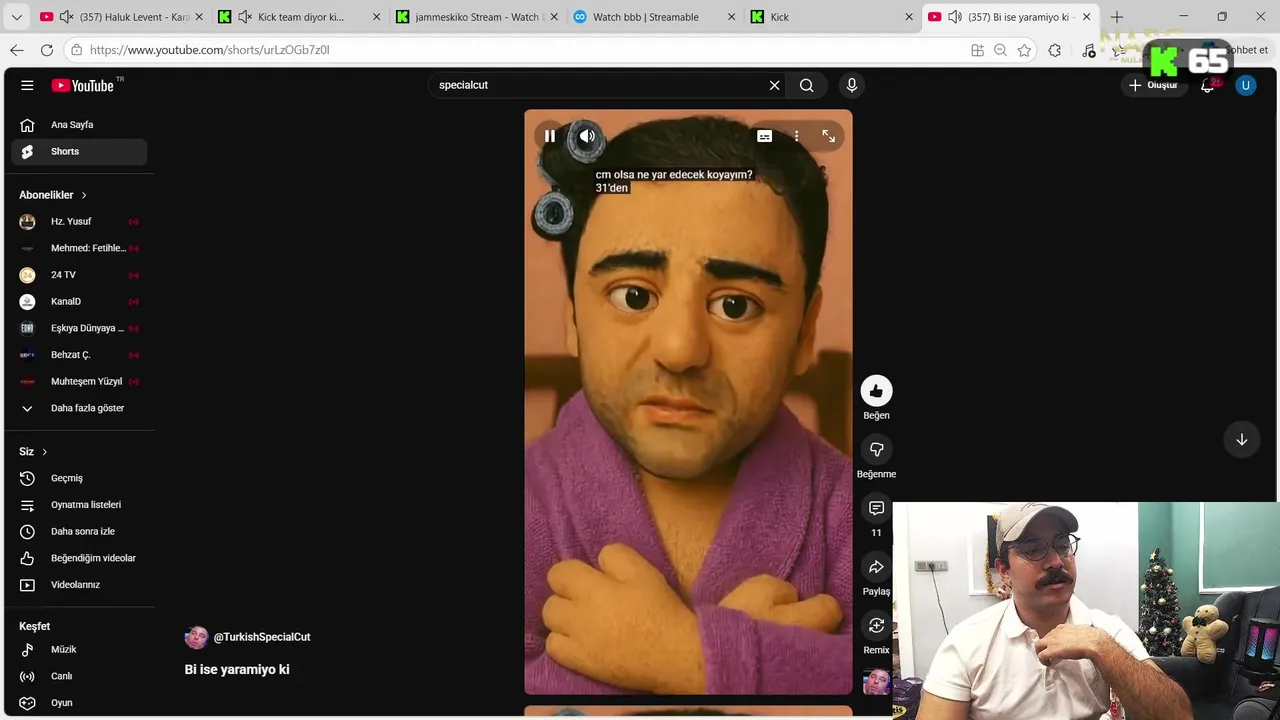
Task: Open the Hz. Yusuf subscription
Action: (79, 221)
